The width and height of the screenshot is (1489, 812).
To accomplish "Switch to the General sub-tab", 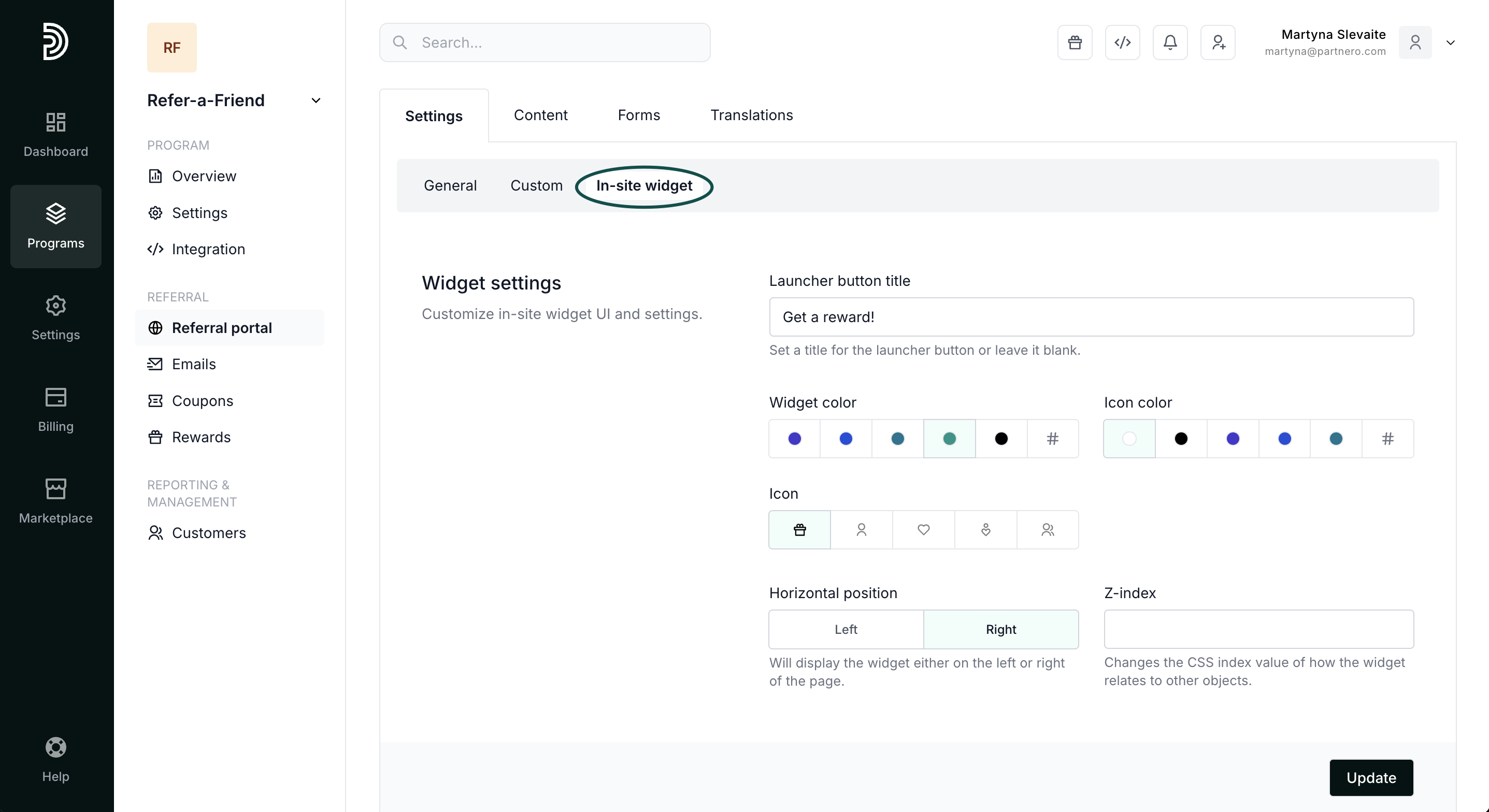I will (450, 185).
